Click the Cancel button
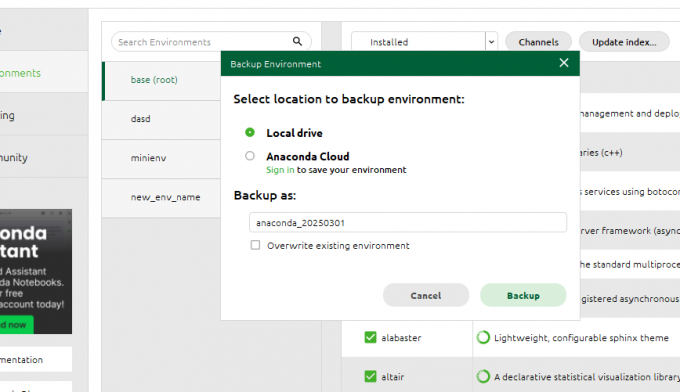The width and height of the screenshot is (680, 392). 426,295
